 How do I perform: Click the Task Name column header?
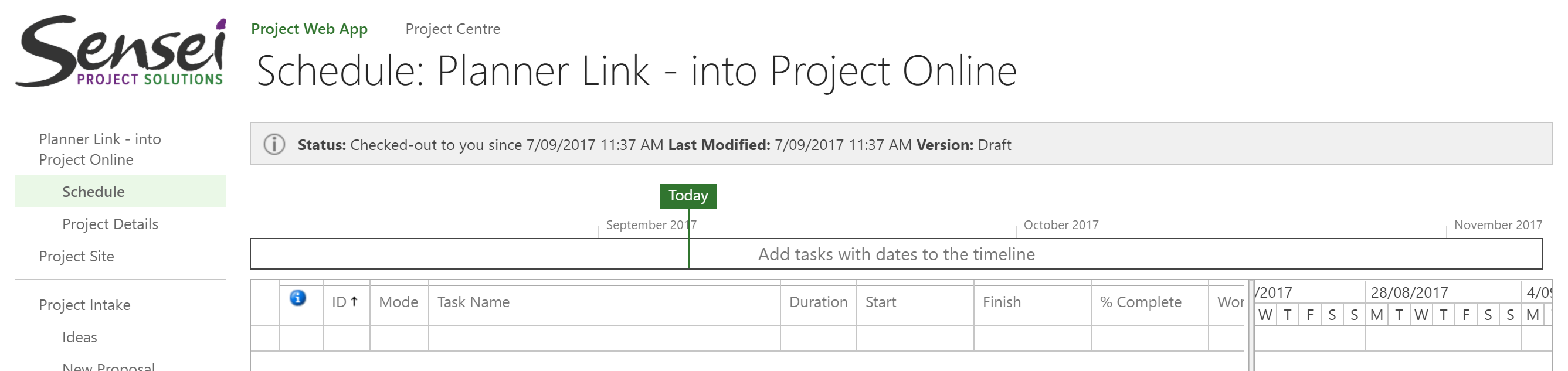pyautogui.click(x=605, y=302)
